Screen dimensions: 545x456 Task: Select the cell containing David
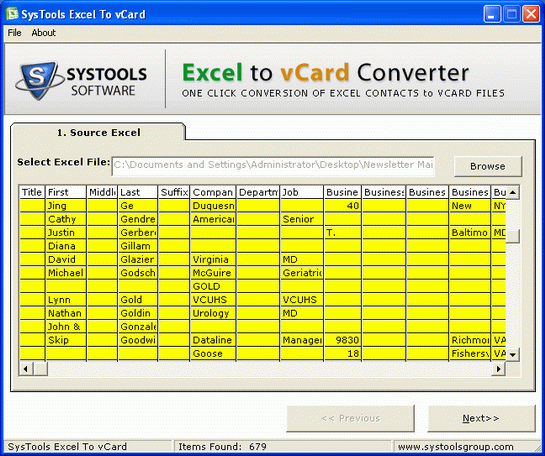[66, 260]
